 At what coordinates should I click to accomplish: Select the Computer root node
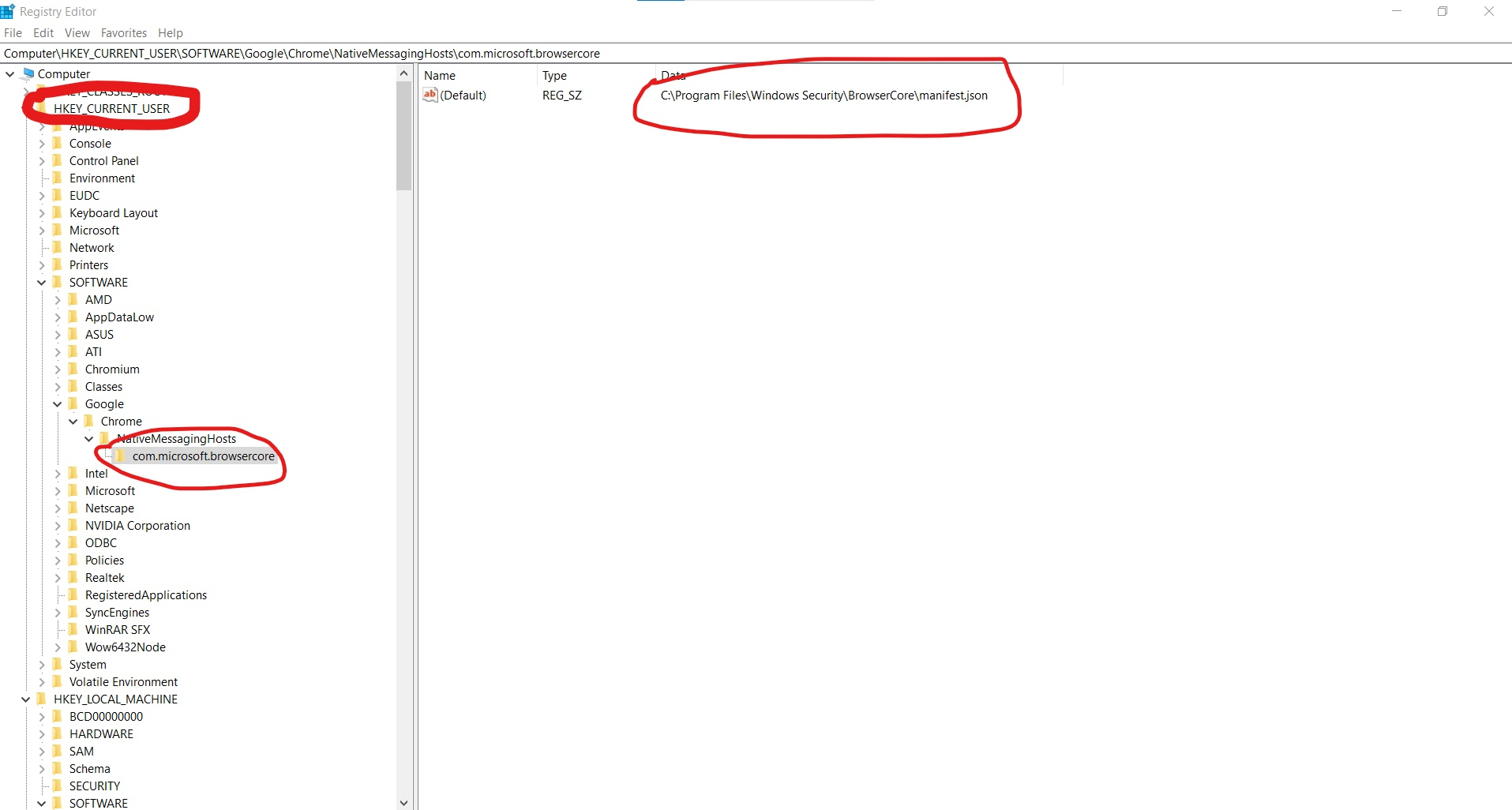tap(64, 74)
